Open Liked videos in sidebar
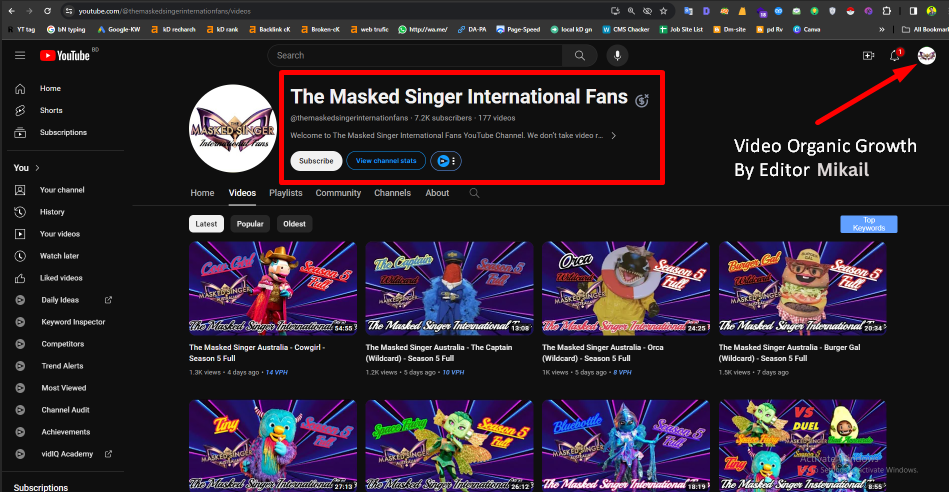 (61, 278)
